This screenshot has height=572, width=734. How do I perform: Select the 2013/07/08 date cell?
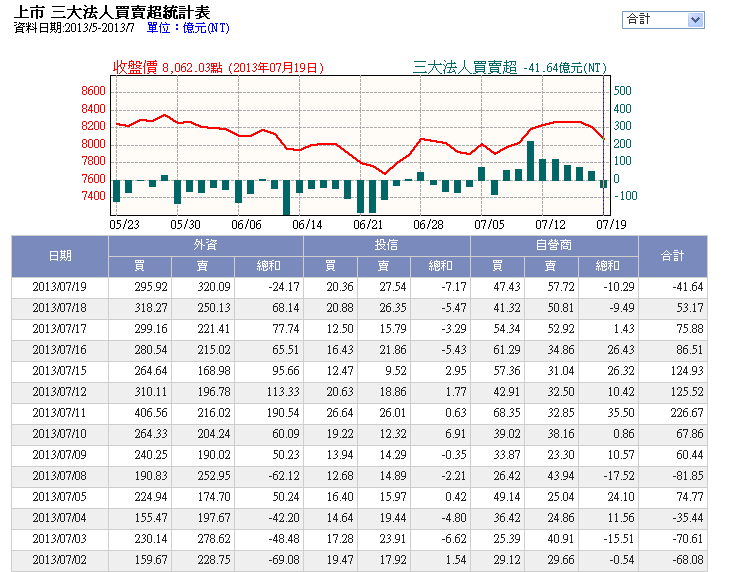(x=59, y=476)
